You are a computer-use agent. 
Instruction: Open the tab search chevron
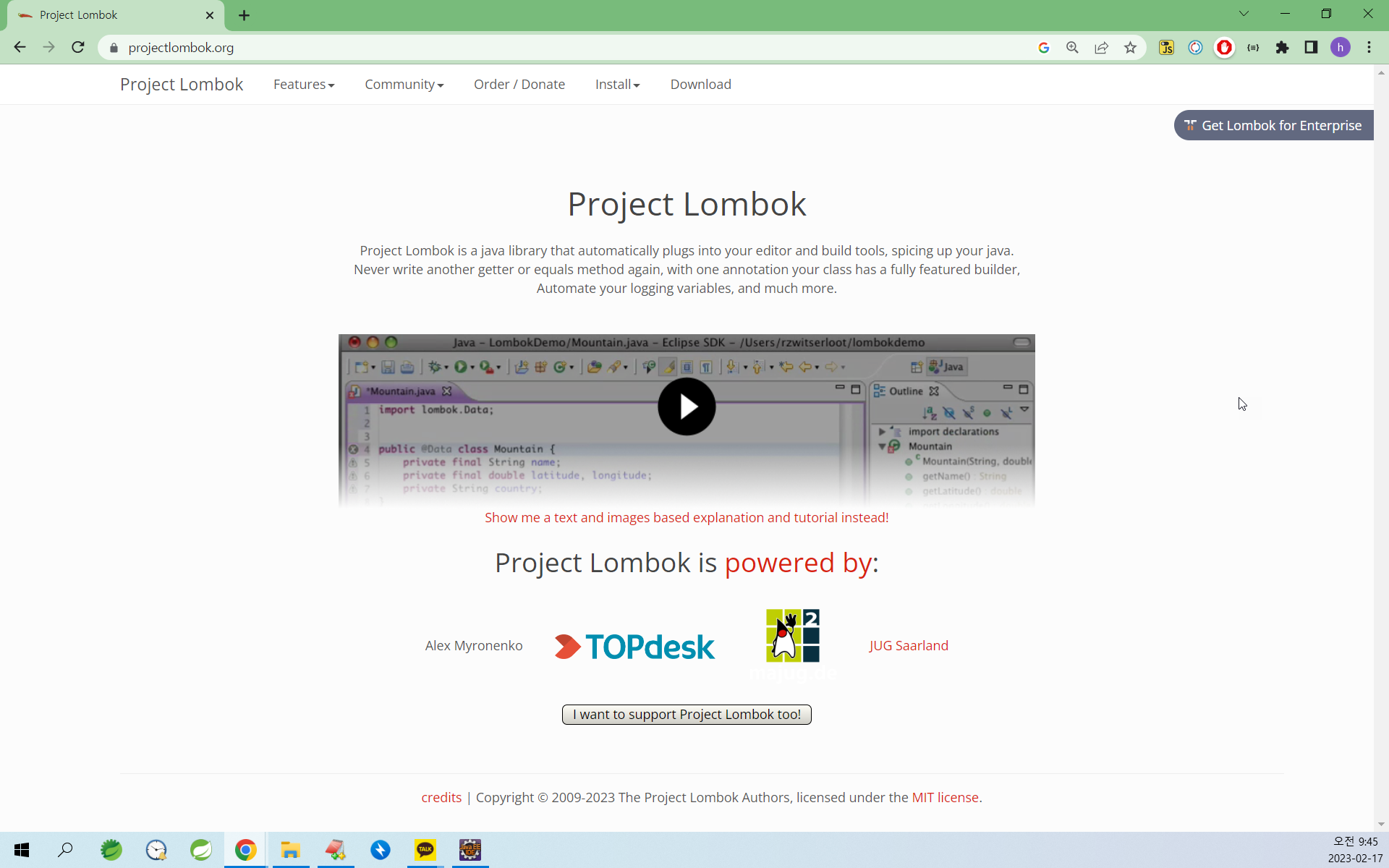coord(1244,14)
